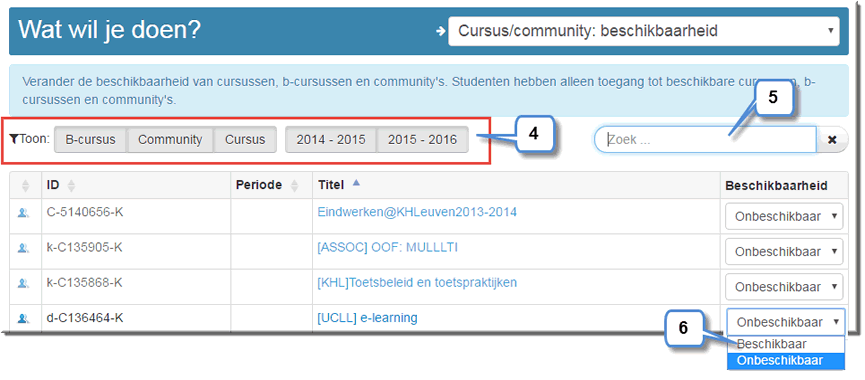The height and width of the screenshot is (380, 865).
Task: Click the ID text C-5140656-K
Action: coord(85,212)
